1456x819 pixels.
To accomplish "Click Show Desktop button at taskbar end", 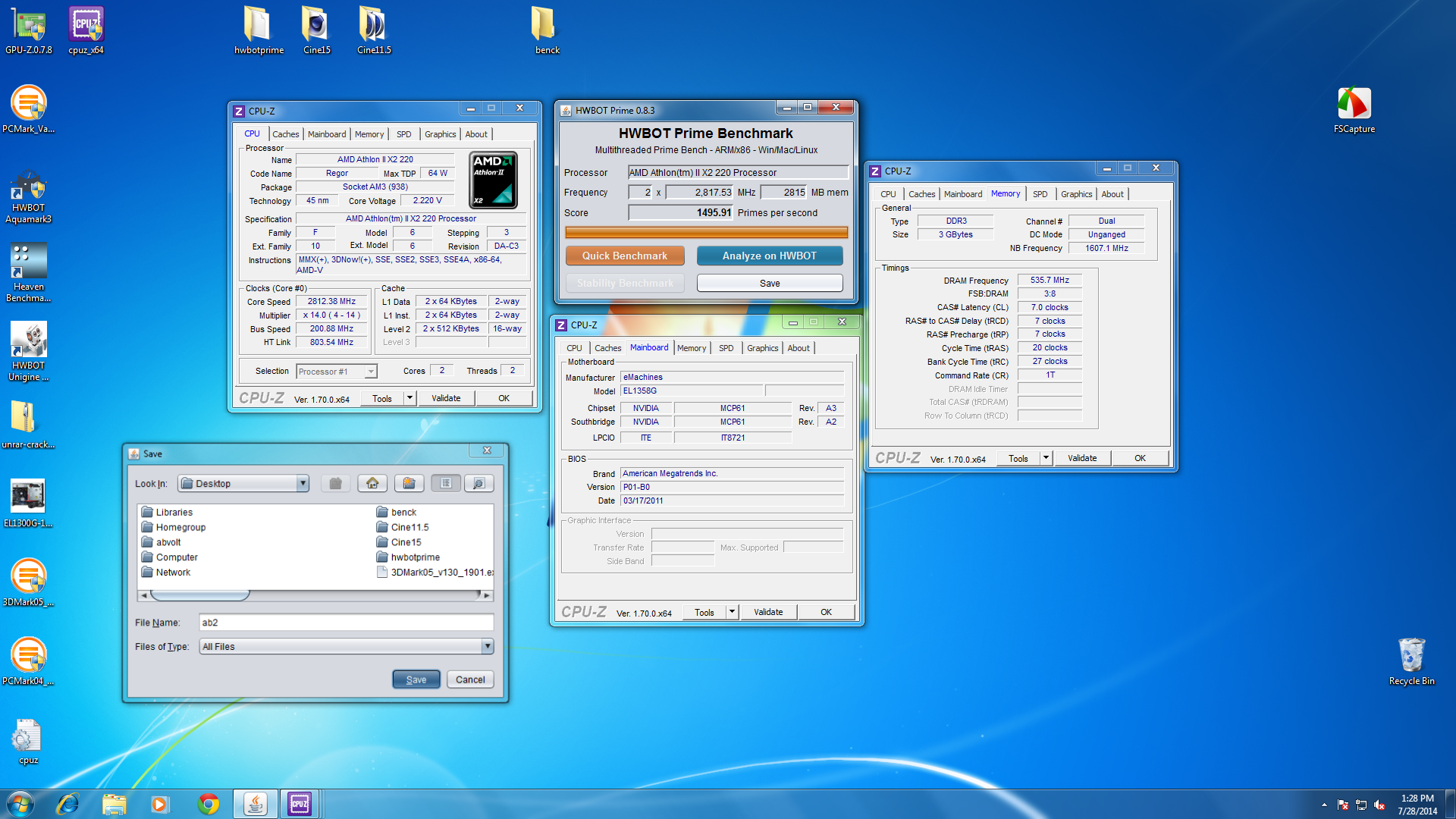I will pyautogui.click(x=1450, y=804).
